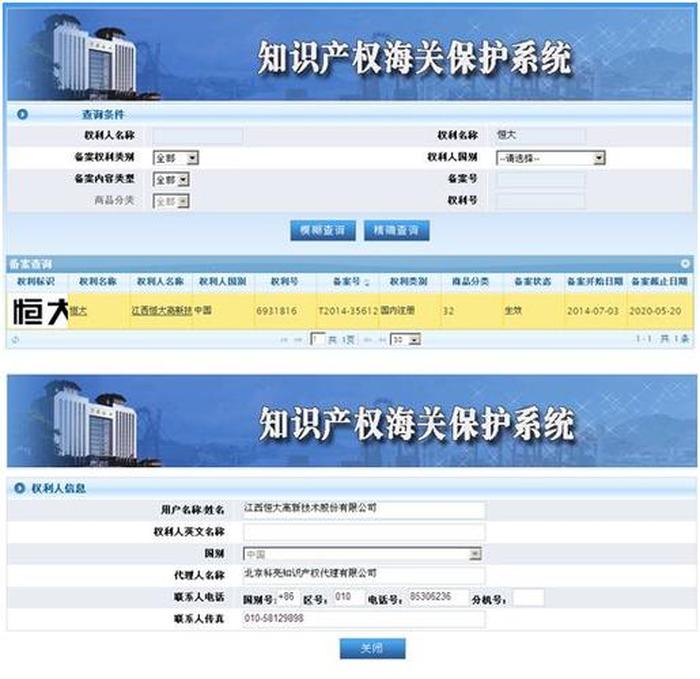This screenshot has height=679, width=700.
Task: Click the 权利标识 column header
Action: click(x=36, y=282)
